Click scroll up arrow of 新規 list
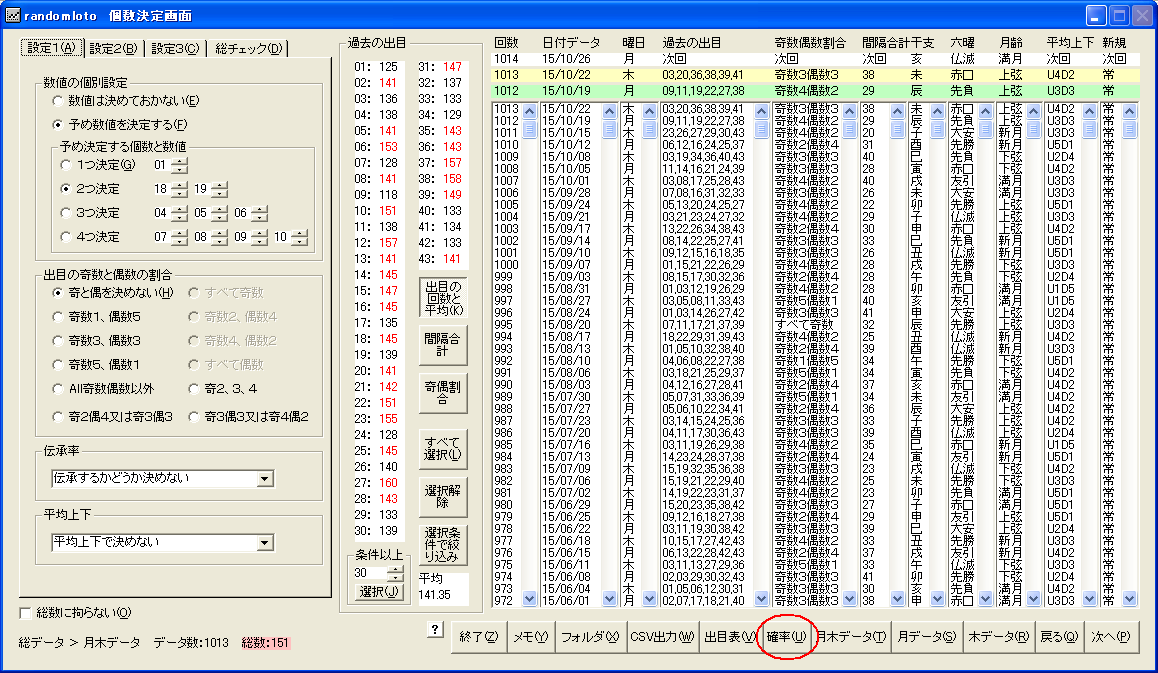The image size is (1158, 673). tap(1129, 111)
